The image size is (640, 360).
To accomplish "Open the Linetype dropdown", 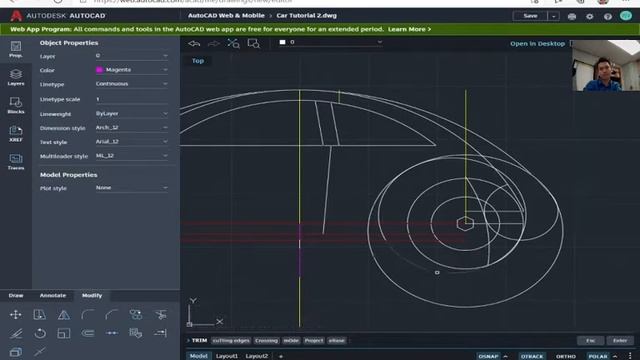I will 131,84.
